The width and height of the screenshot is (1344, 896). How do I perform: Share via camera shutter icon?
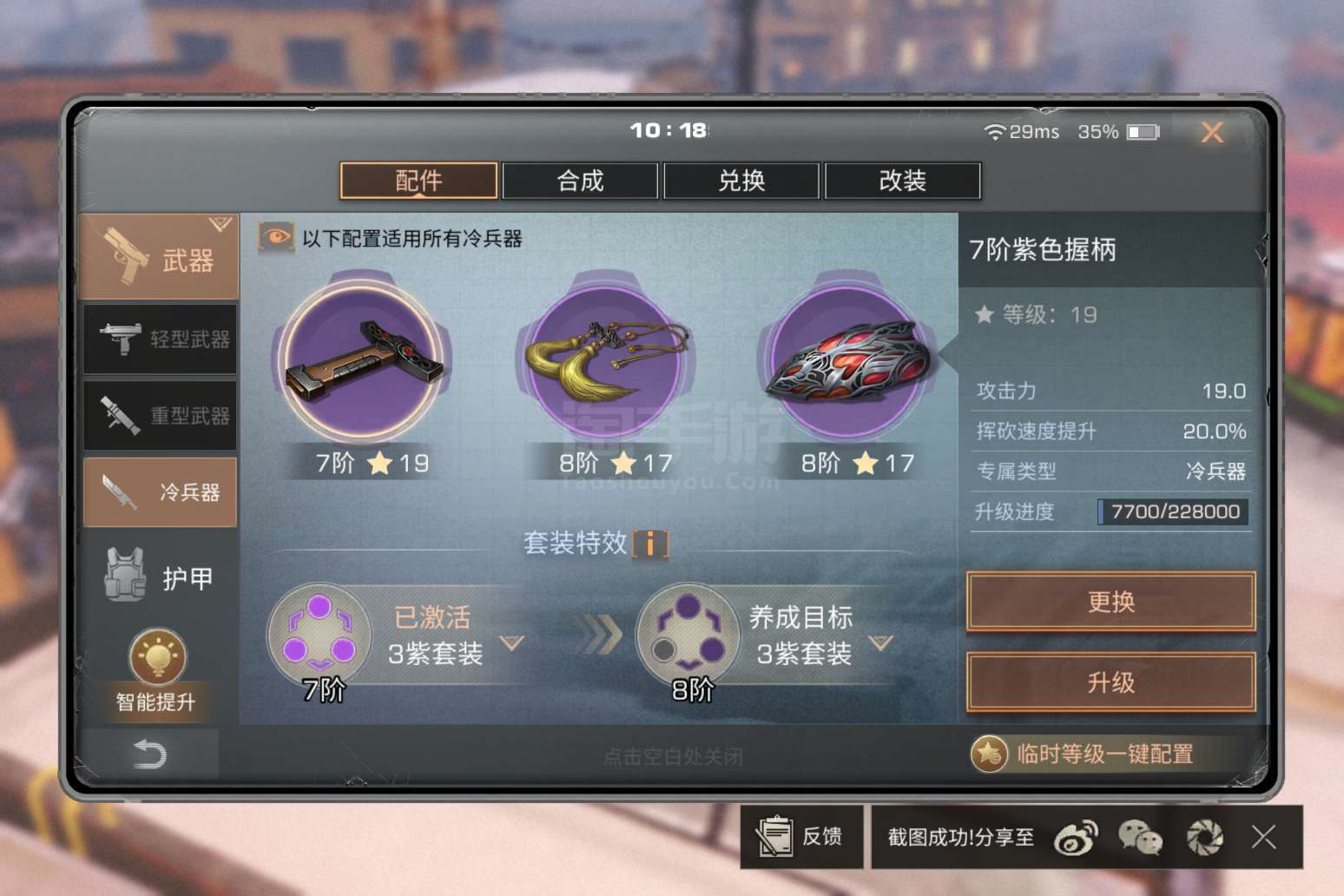point(1204,838)
